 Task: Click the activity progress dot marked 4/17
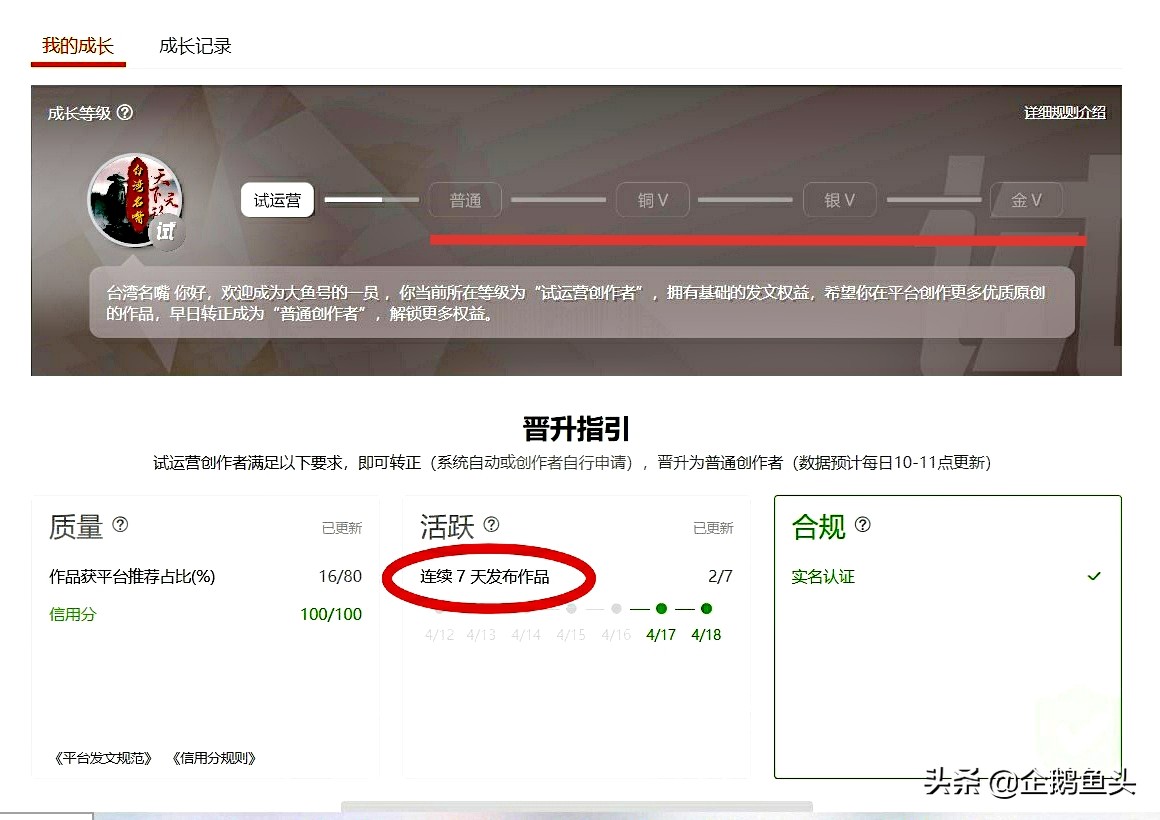pos(661,608)
